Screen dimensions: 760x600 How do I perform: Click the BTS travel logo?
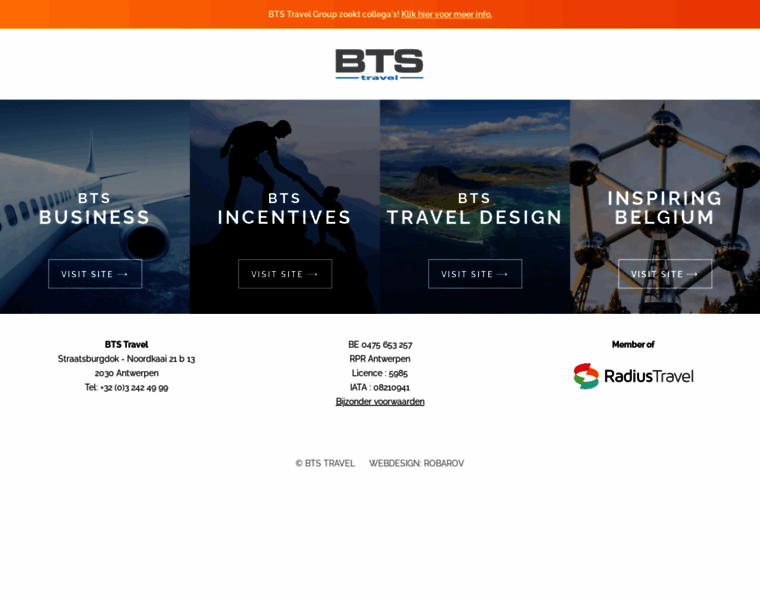tap(379, 64)
